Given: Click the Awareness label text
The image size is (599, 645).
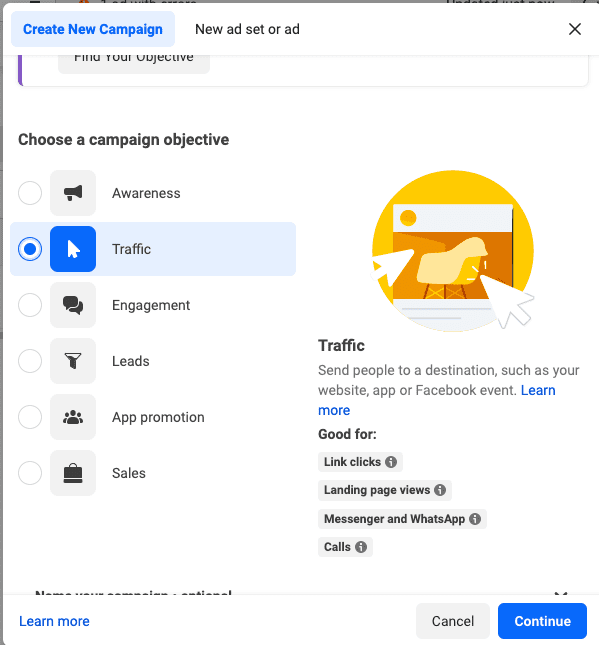Looking at the screenshot, I should click(146, 193).
